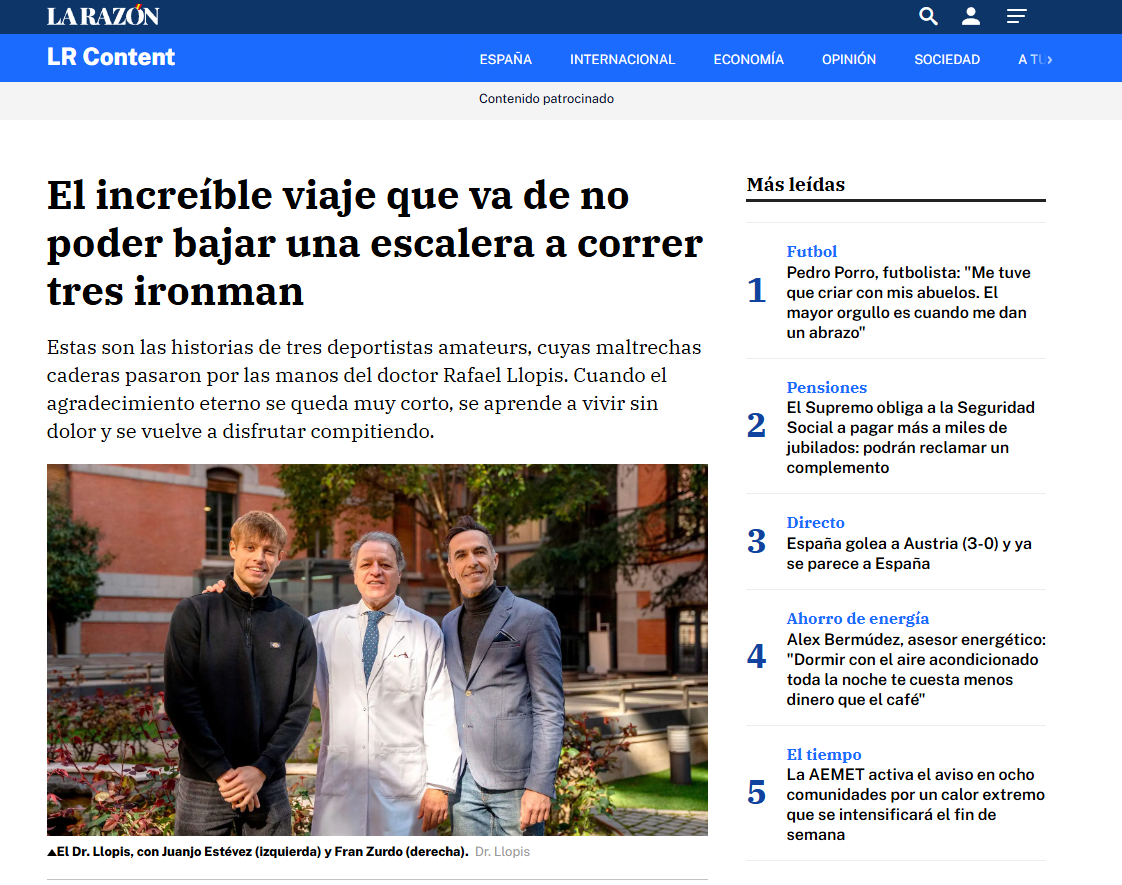Show more sections with the right chevron
The image size is (1122, 885).
tap(1049, 59)
